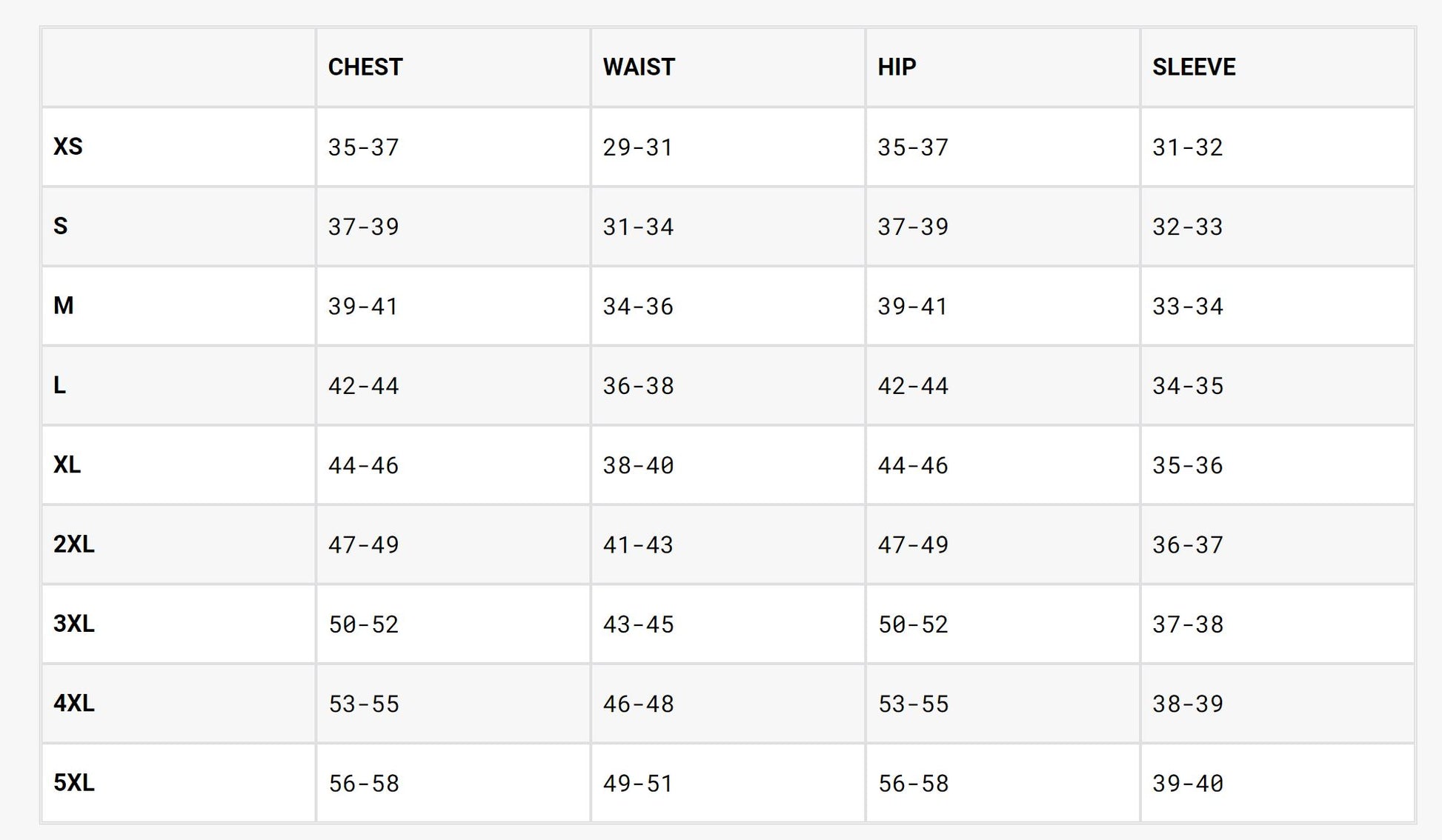Select the S size row label

61,226
